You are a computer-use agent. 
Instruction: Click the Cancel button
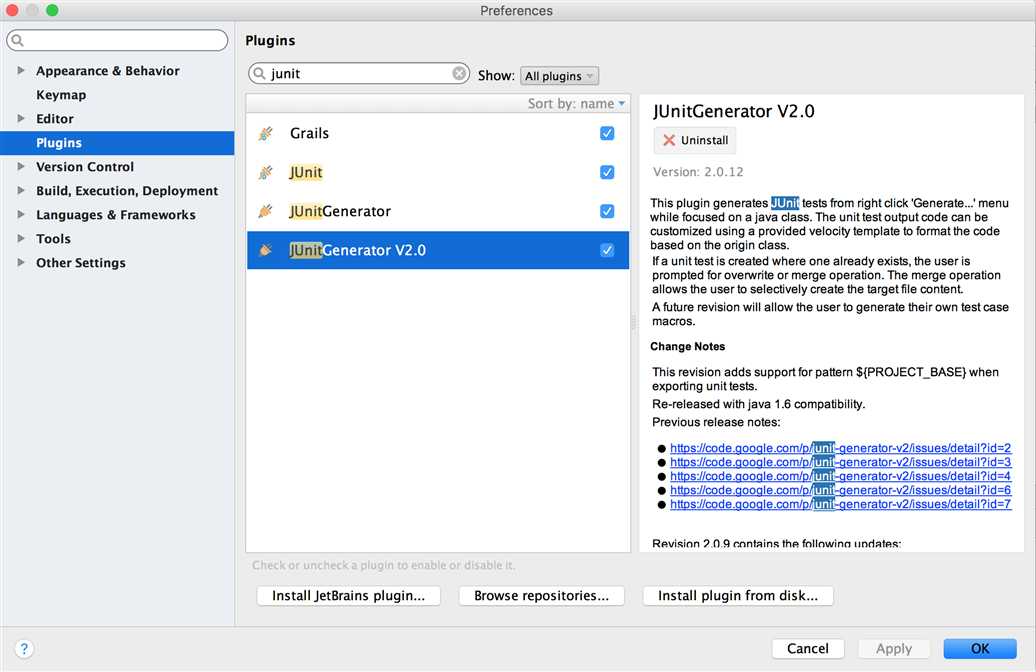tap(807, 649)
